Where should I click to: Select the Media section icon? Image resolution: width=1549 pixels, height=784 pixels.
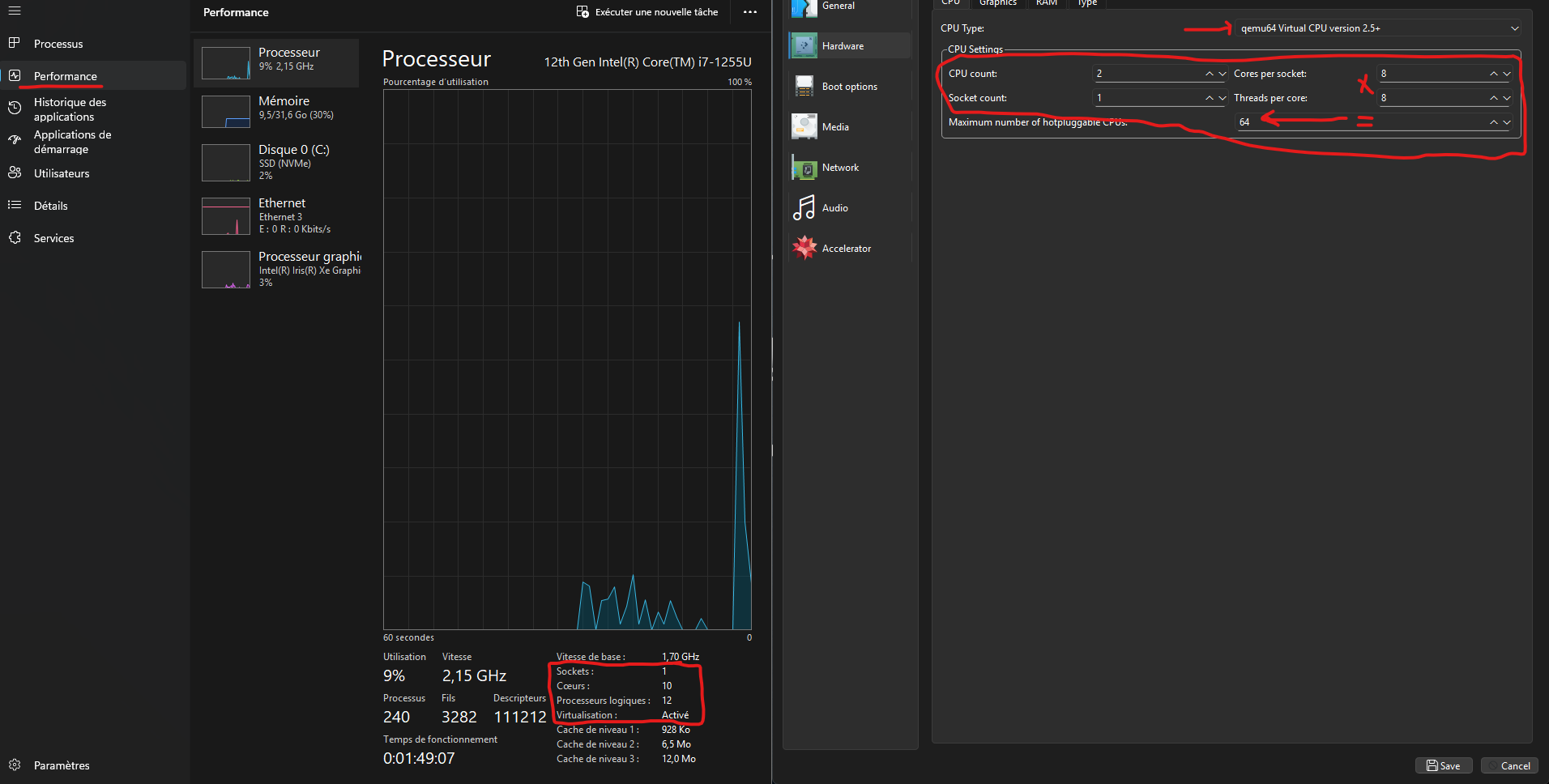(804, 127)
